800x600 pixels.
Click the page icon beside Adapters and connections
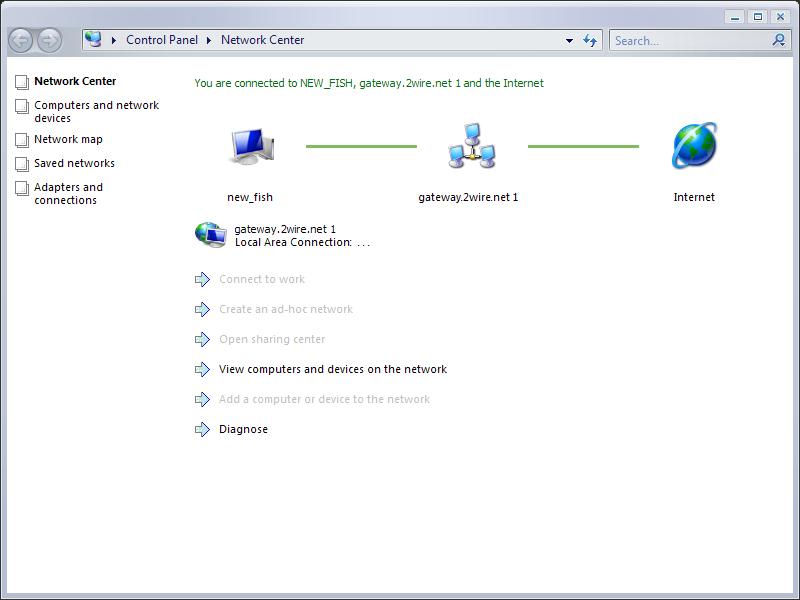(22, 188)
